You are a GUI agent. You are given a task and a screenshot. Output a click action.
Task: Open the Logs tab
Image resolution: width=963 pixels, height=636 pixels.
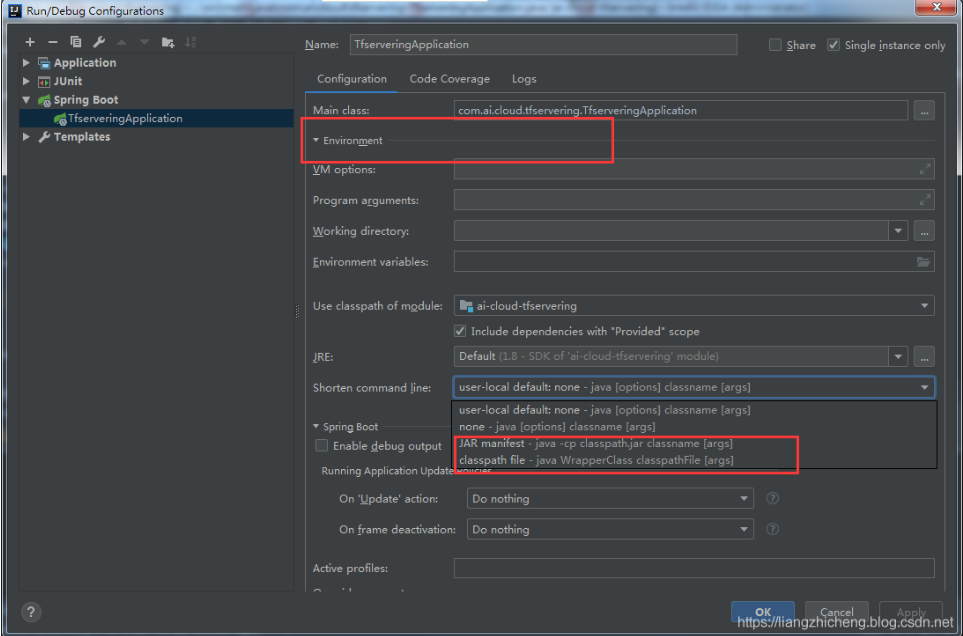[524, 79]
